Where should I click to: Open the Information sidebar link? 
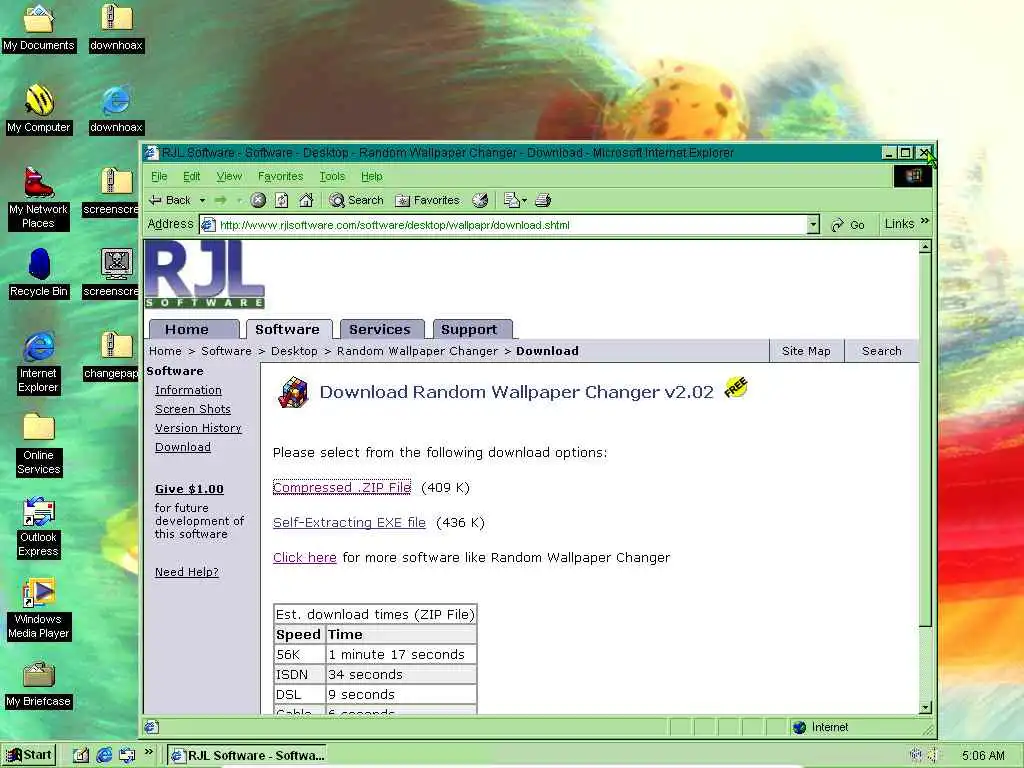[x=188, y=390]
